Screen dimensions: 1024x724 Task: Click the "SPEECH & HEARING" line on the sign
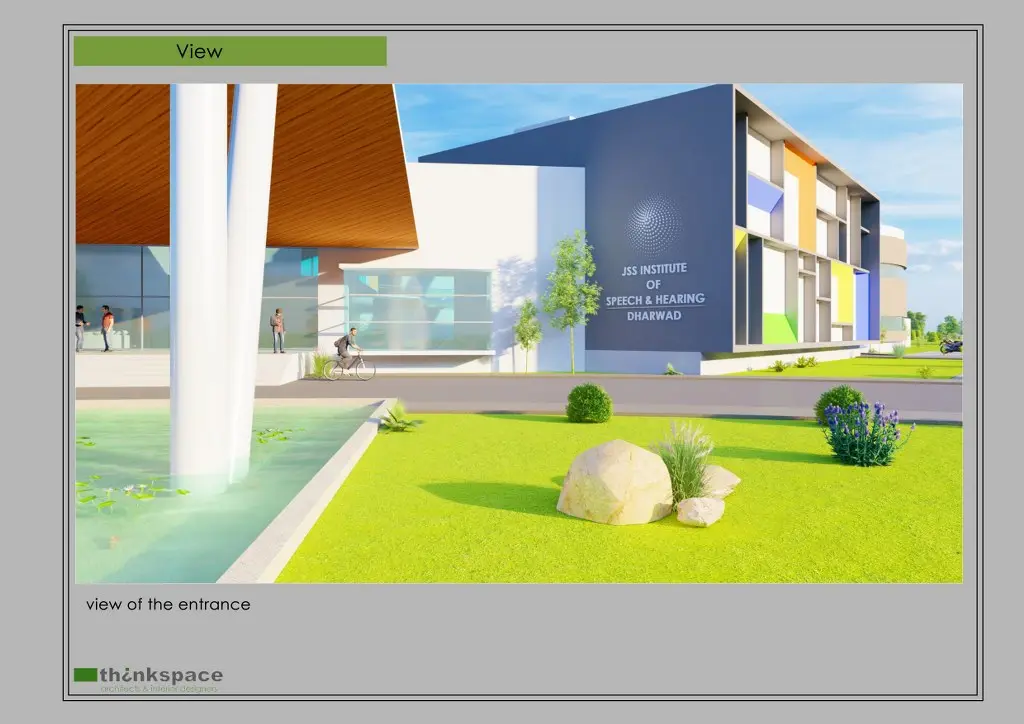click(655, 300)
